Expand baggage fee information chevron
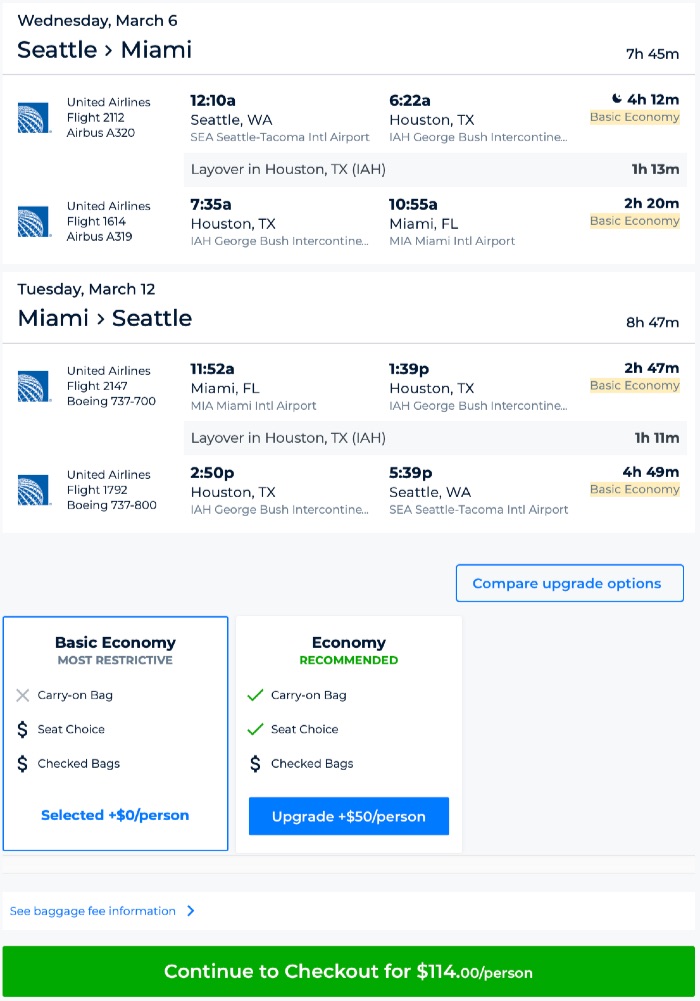The width and height of the screenshot is (700, 1001). pos(191,911)
